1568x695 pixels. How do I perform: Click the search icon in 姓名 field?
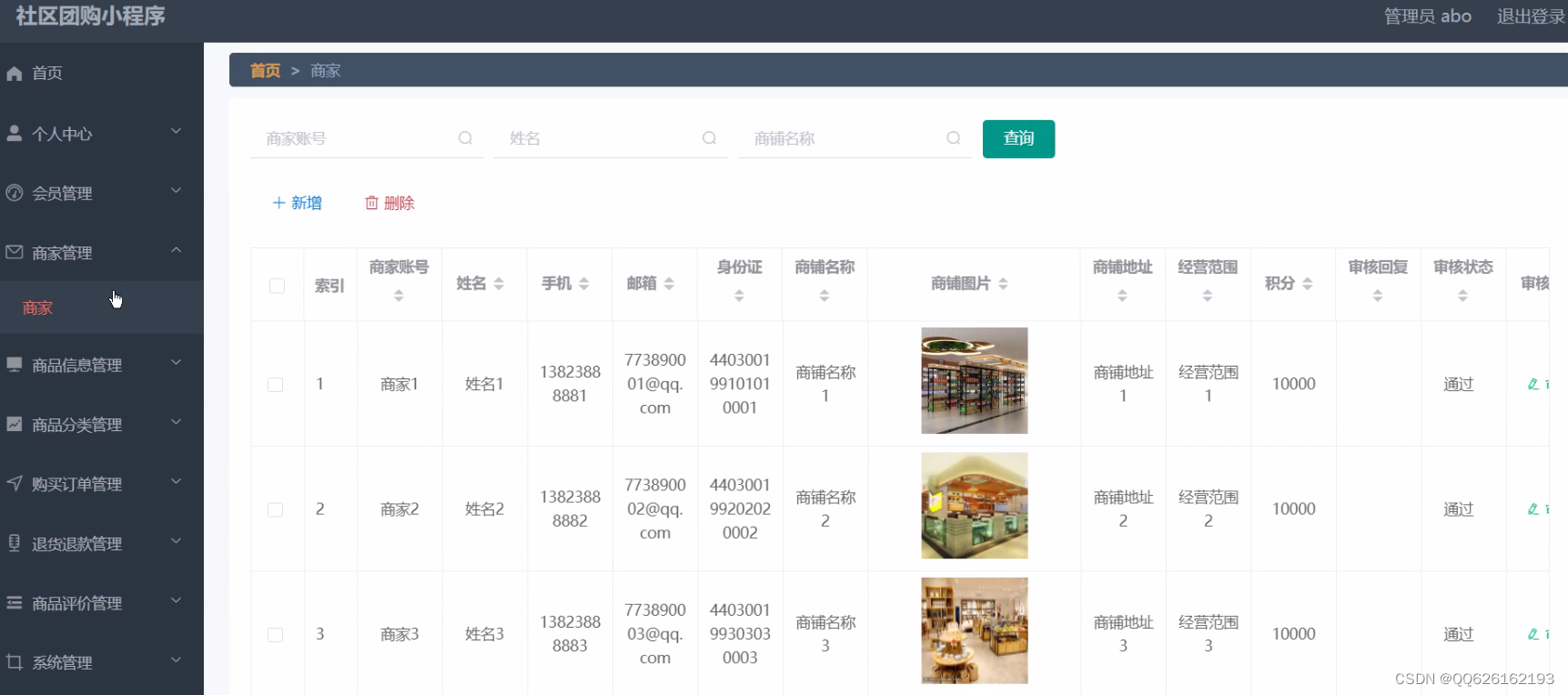[709, 138]
